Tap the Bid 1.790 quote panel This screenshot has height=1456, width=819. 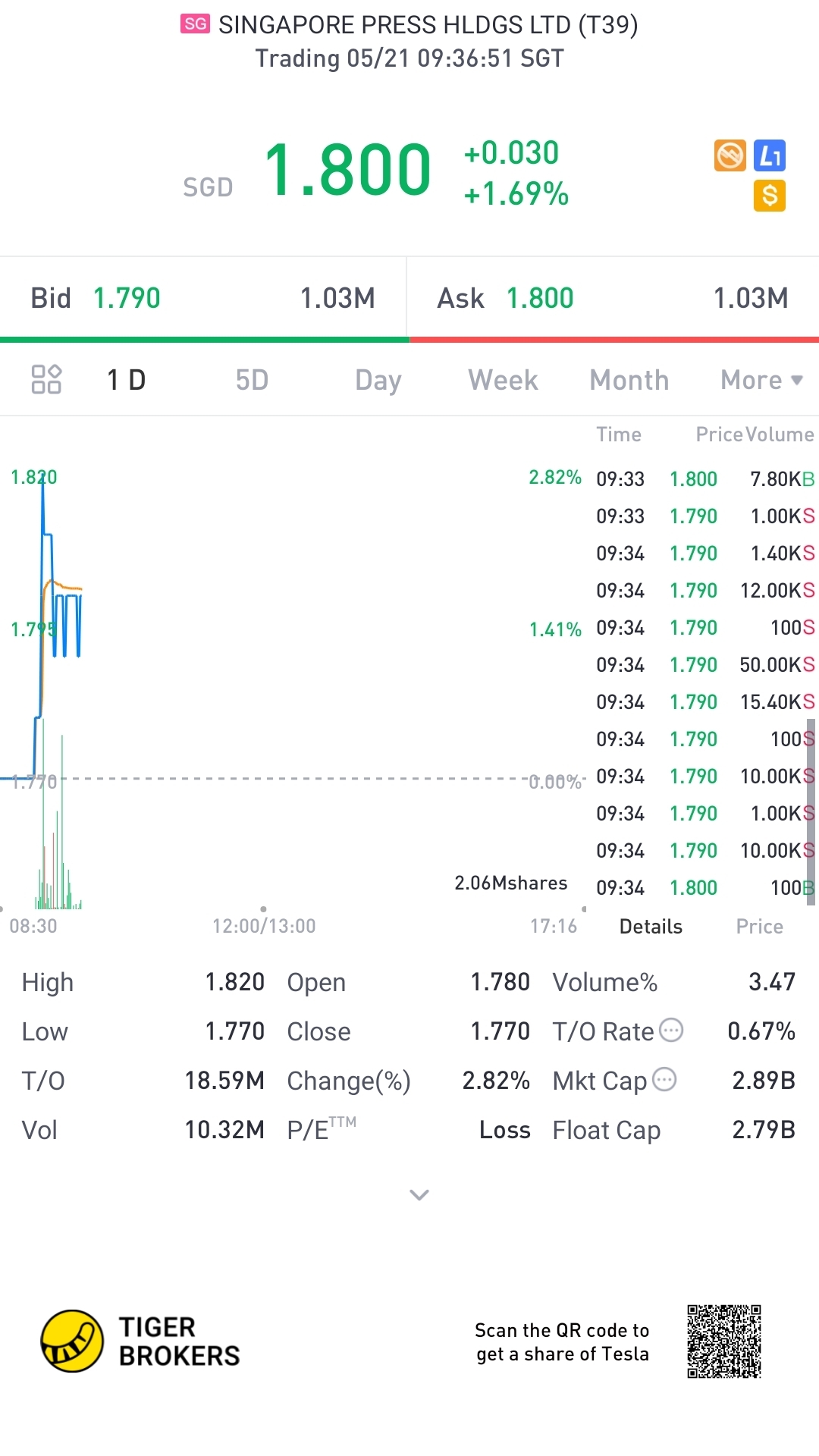point(203,298)
